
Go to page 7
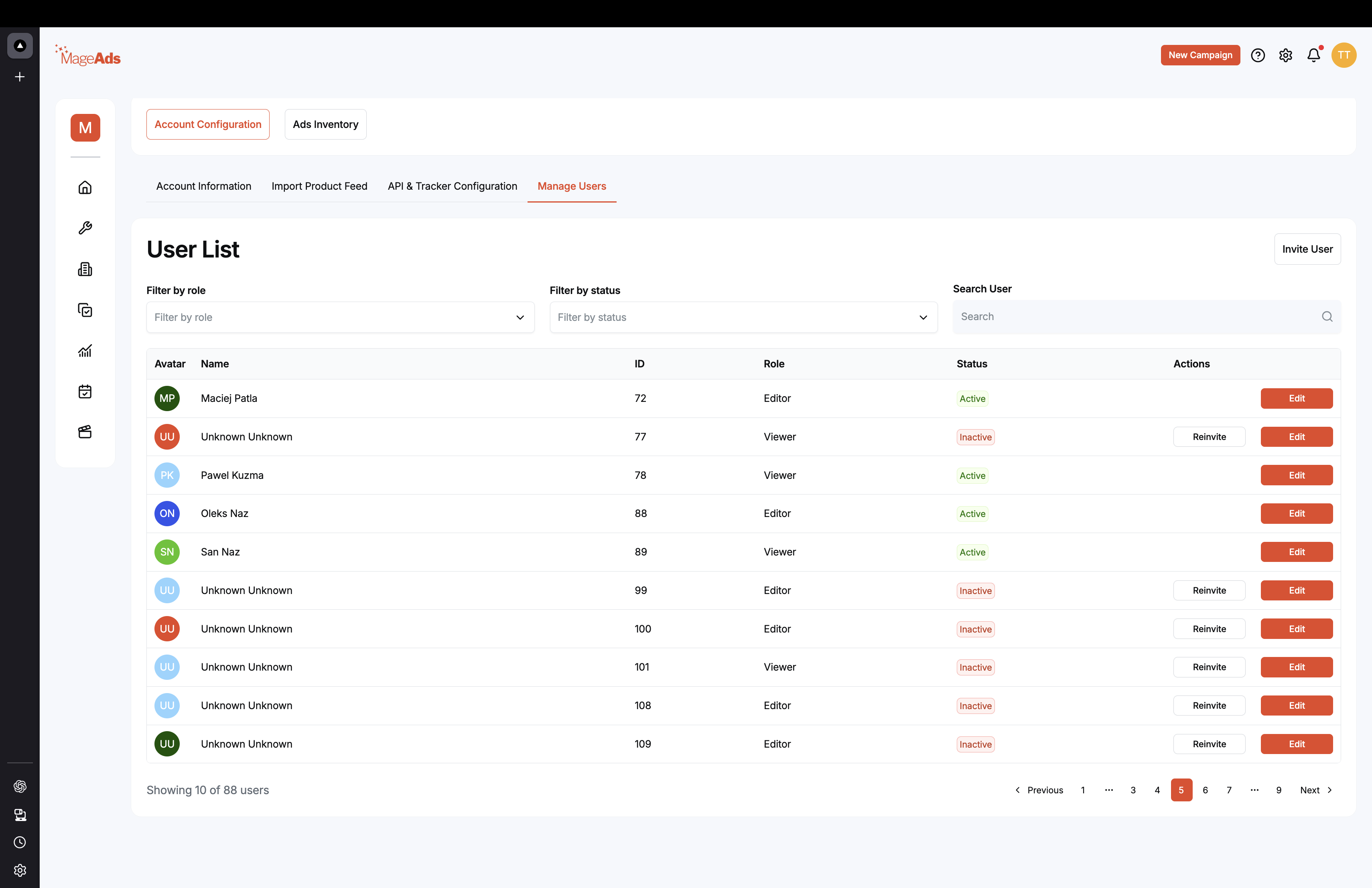click(x=1229, y=790)
